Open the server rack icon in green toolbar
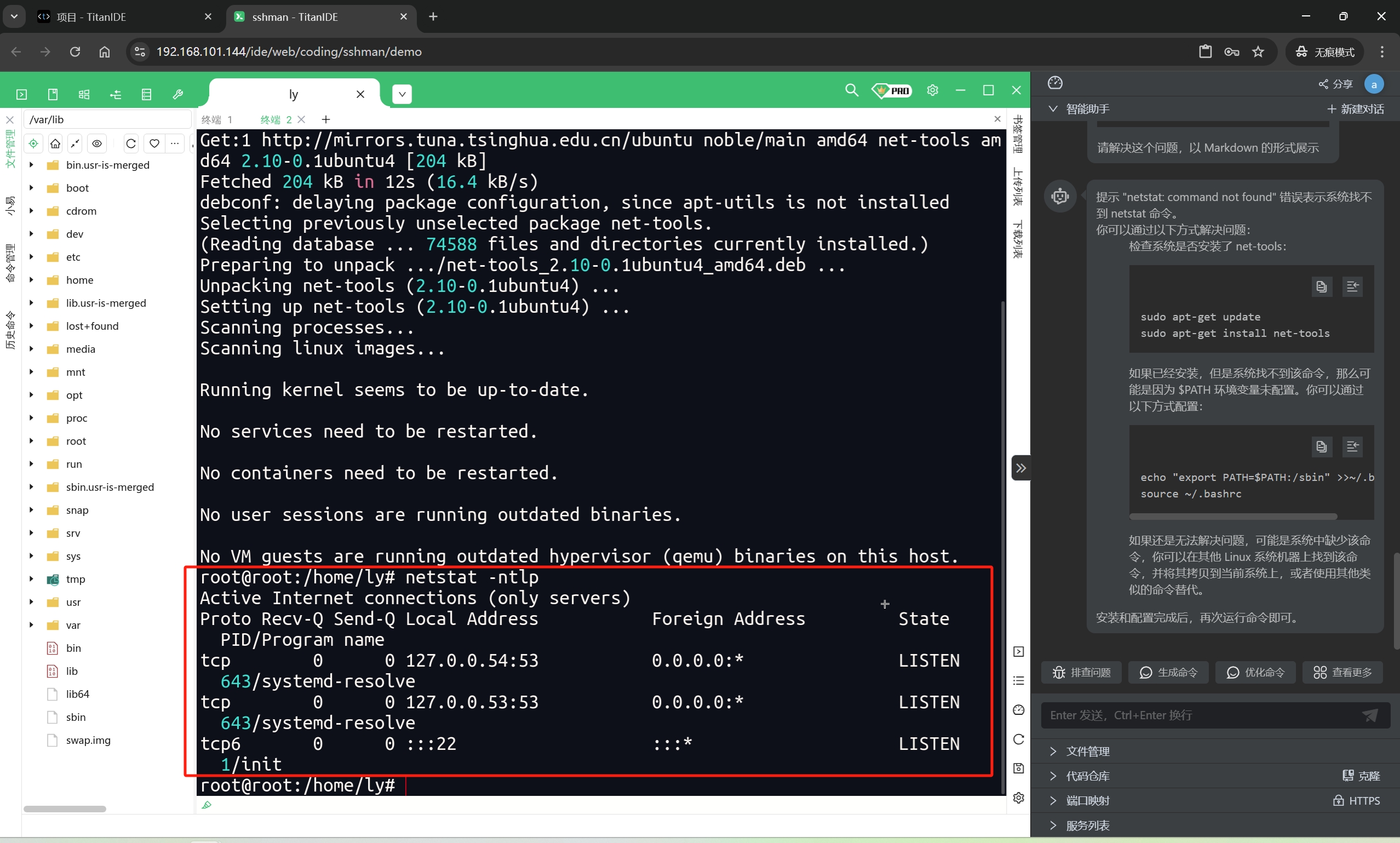This screenshot has height=843, width=1400. click(x=147, y=94)
